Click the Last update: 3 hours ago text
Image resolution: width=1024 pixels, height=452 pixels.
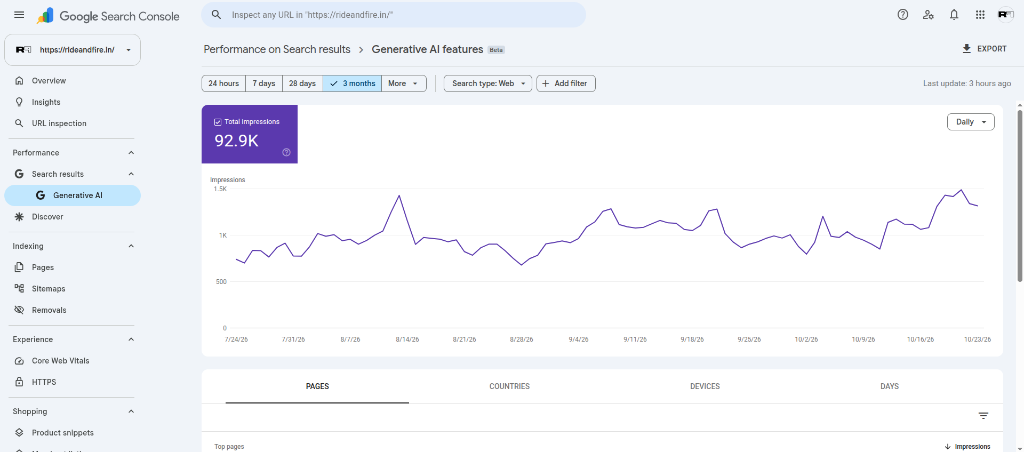point(965,84)
